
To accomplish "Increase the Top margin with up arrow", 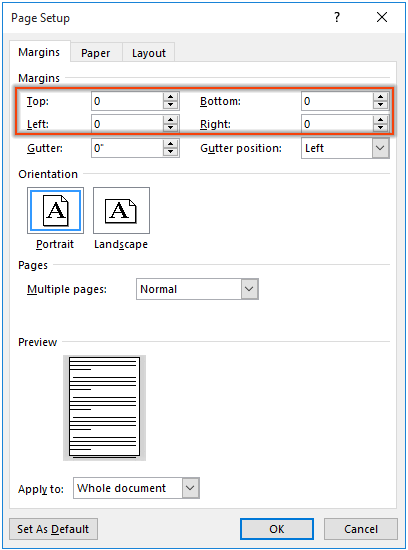I will point(171,97).
